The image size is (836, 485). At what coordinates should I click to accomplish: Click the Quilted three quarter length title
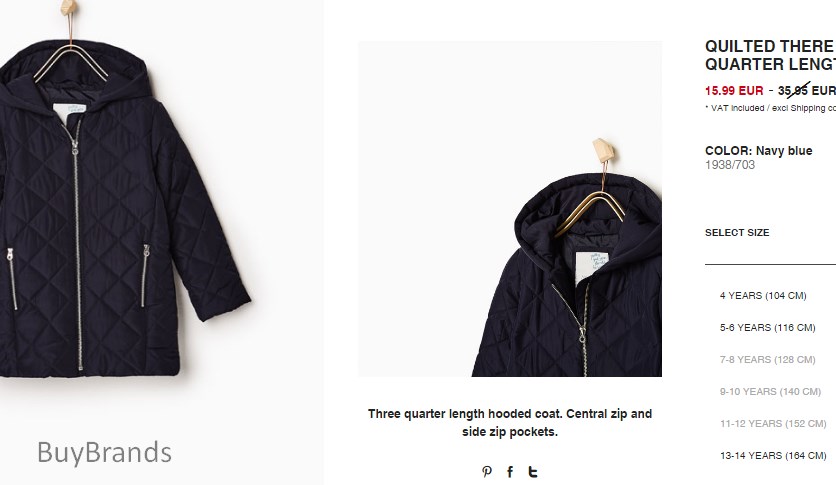coord(770,55)
